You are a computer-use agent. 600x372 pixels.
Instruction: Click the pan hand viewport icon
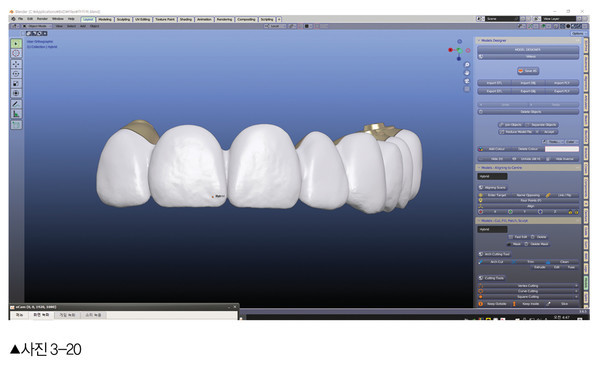(467, 73)
